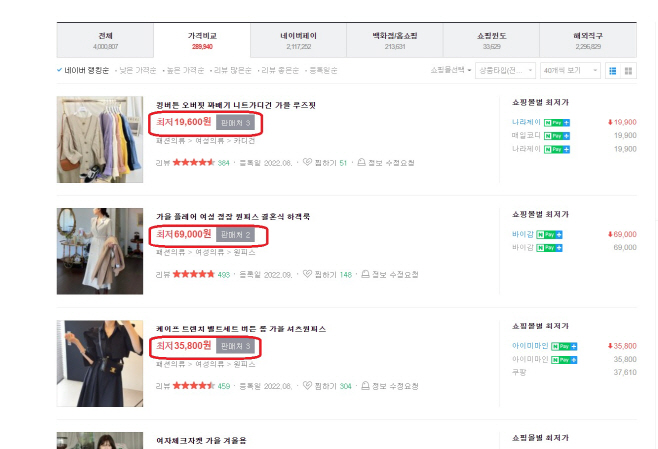Click the 찜하기 51 label
This screenshot has width=658, height=449.
pyautogui.click(x=331, y=162)
